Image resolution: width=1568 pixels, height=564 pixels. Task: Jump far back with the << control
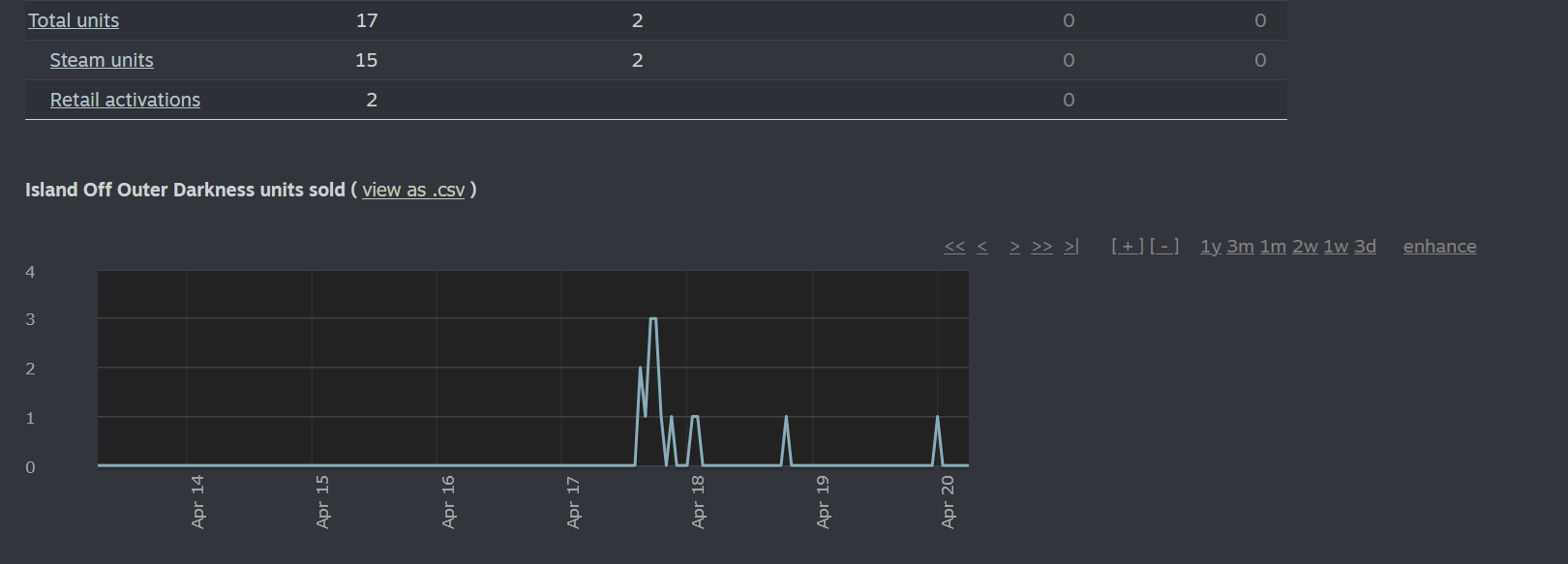[954, 247]
